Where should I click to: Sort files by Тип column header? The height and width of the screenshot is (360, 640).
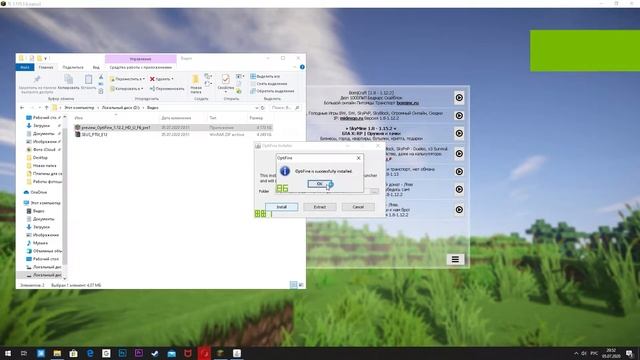[x=213, y=118]
